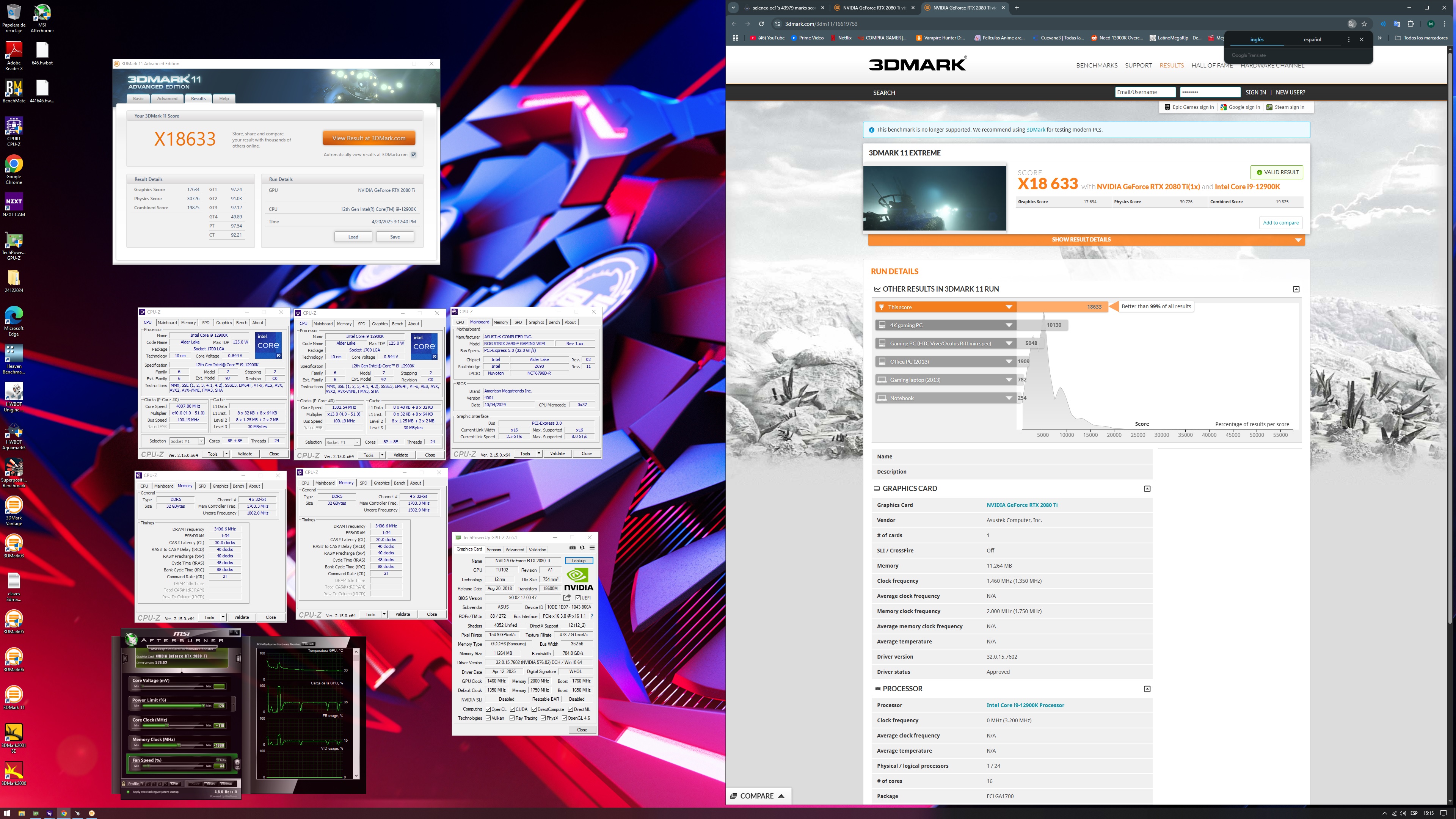The image size is (1456, 819).
Task: Expand 'This score' dropdown arrow
Action: (x=1009, y=307)
